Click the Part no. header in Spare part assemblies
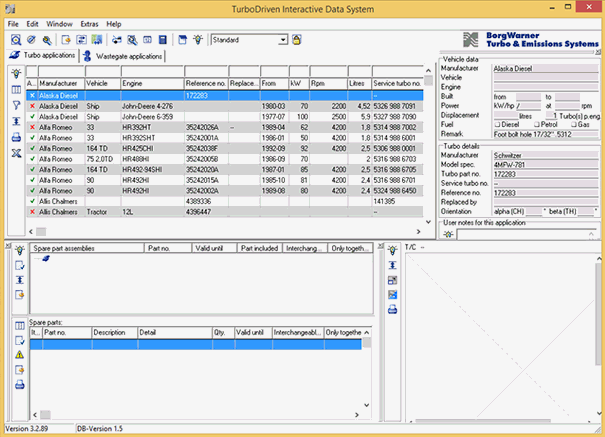The width and height of the screenshot is (605, 437). (168, 248)
